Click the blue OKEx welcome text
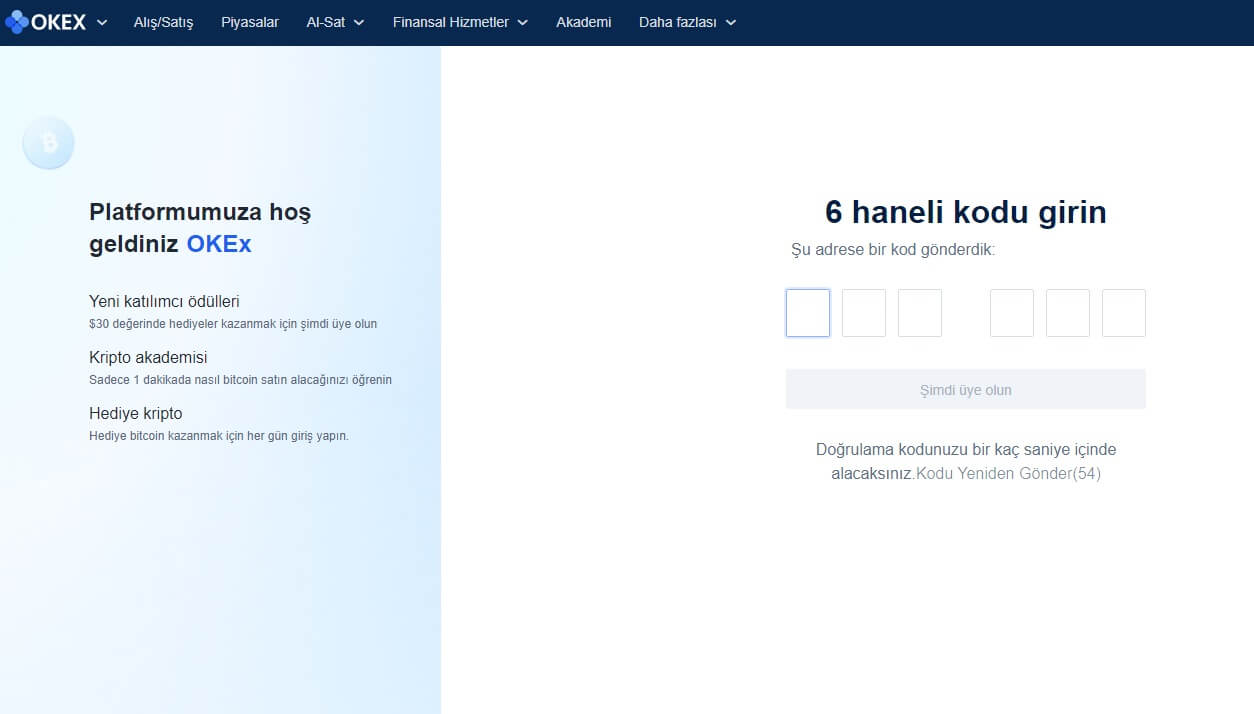This screenshot has height=714, width=1254. pos(219,244)
